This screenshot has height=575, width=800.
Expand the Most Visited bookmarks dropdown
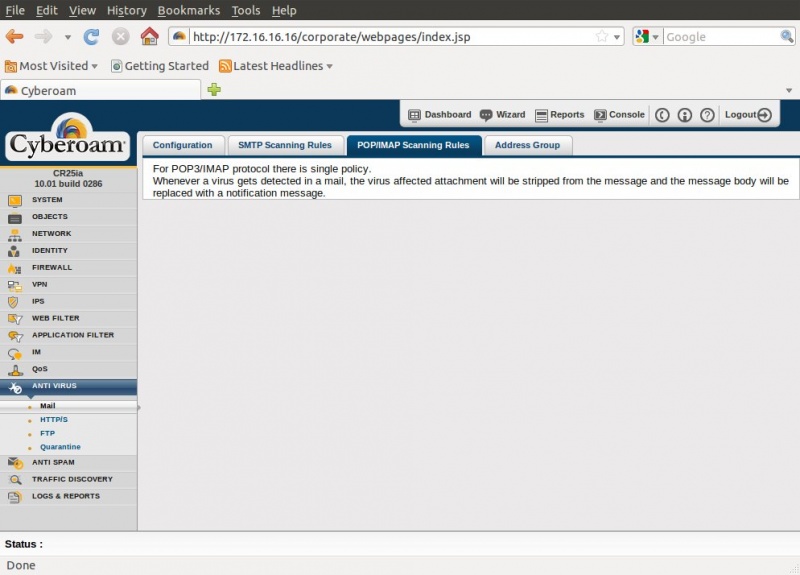(94, 66)
